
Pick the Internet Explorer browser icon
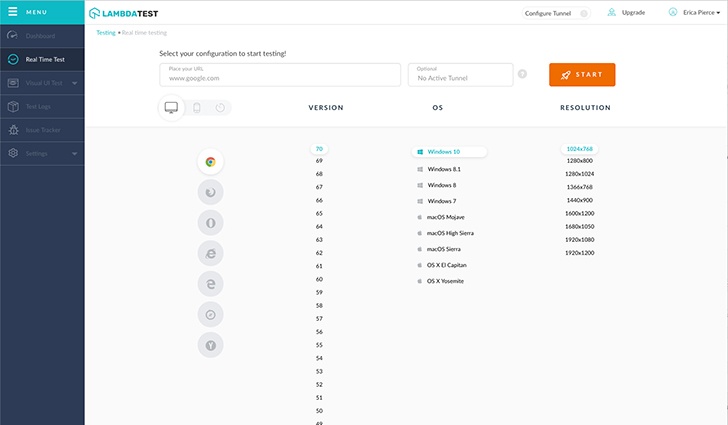coord(210,253)
